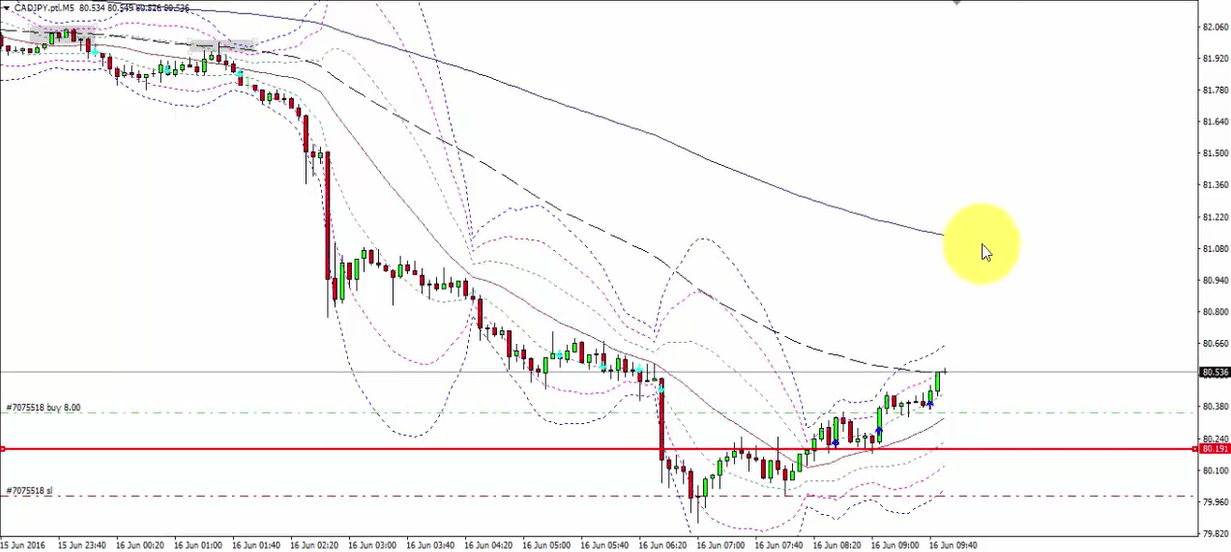
Task: Click the '16 Jun 03:00' time axis label
Action: click(373, 546)
